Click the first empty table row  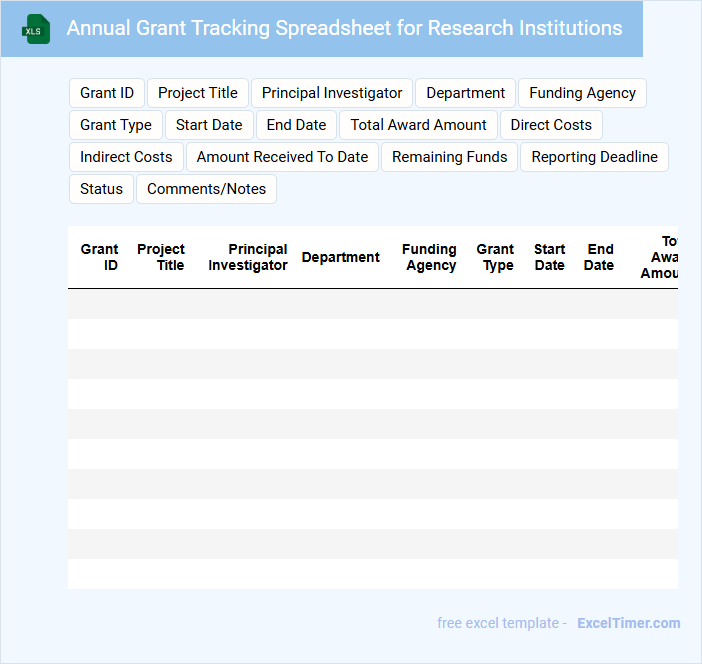[372, 304]
